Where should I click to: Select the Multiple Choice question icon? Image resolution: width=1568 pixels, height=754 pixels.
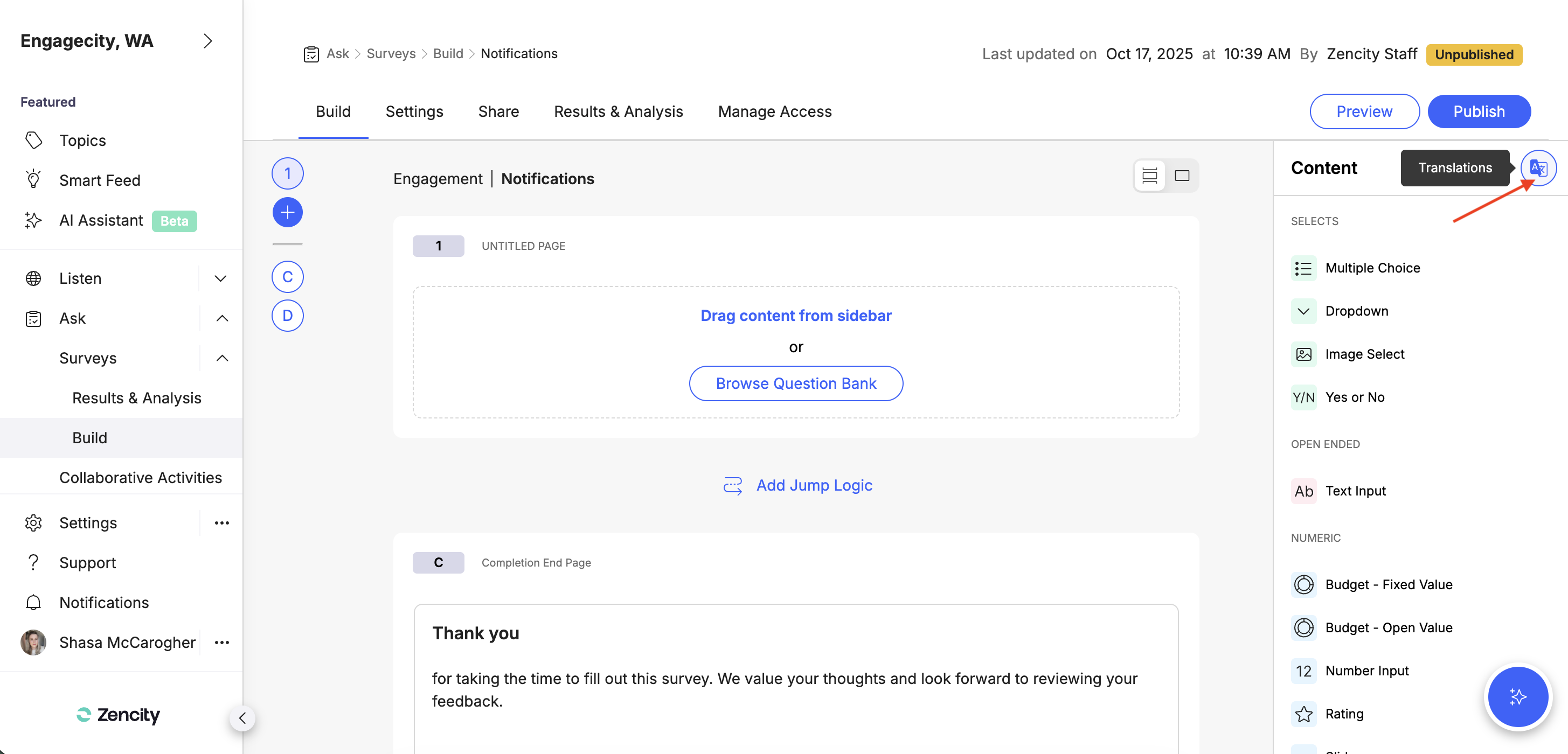[1304, 268]
